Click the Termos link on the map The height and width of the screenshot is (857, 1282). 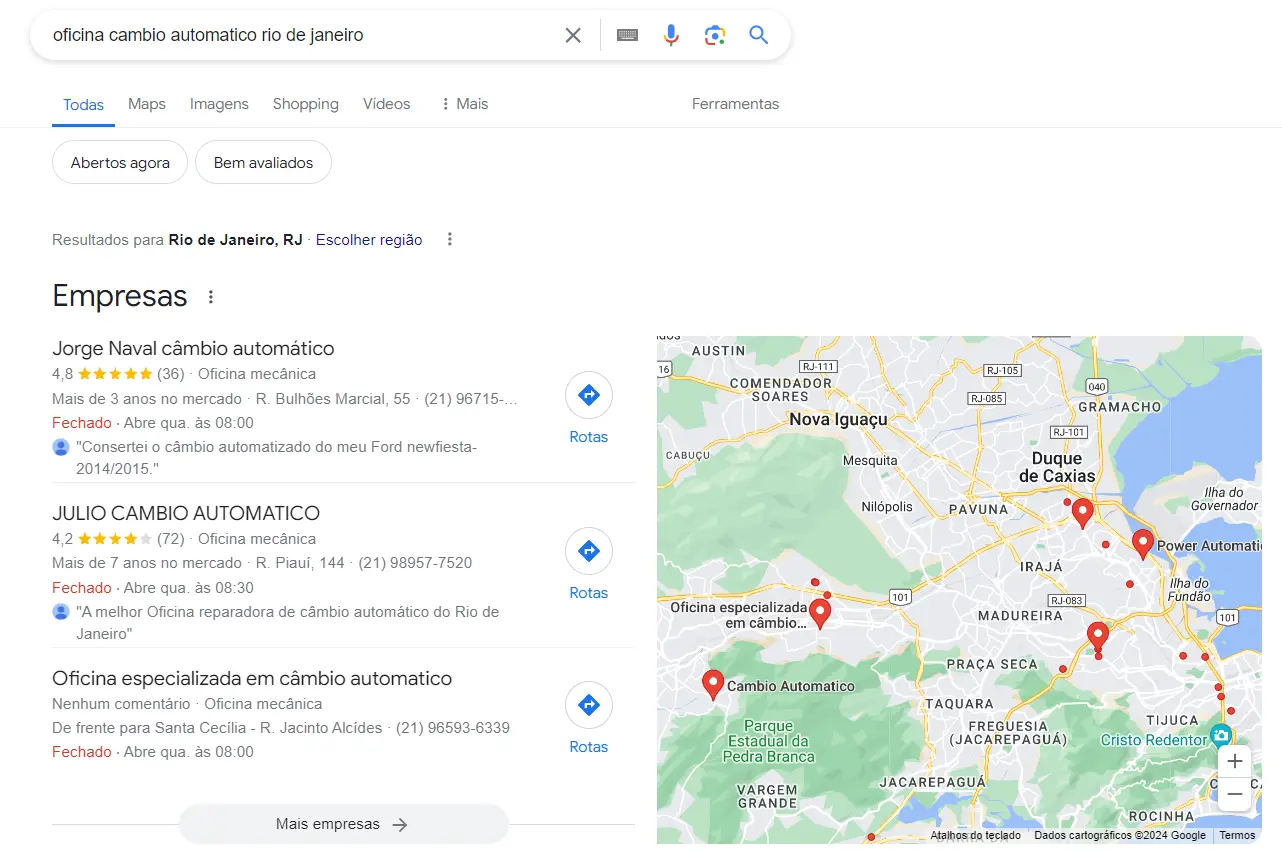point(1237,835)
